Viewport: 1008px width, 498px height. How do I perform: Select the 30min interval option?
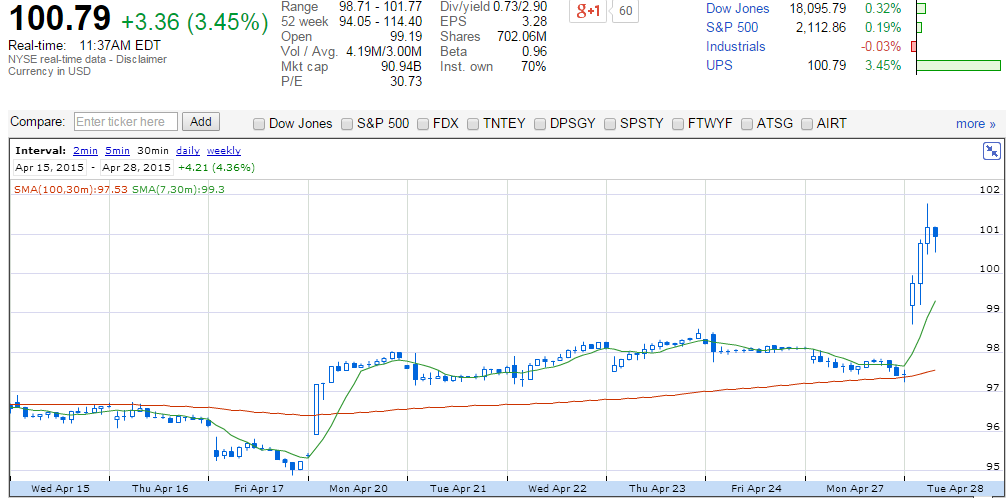153,151
